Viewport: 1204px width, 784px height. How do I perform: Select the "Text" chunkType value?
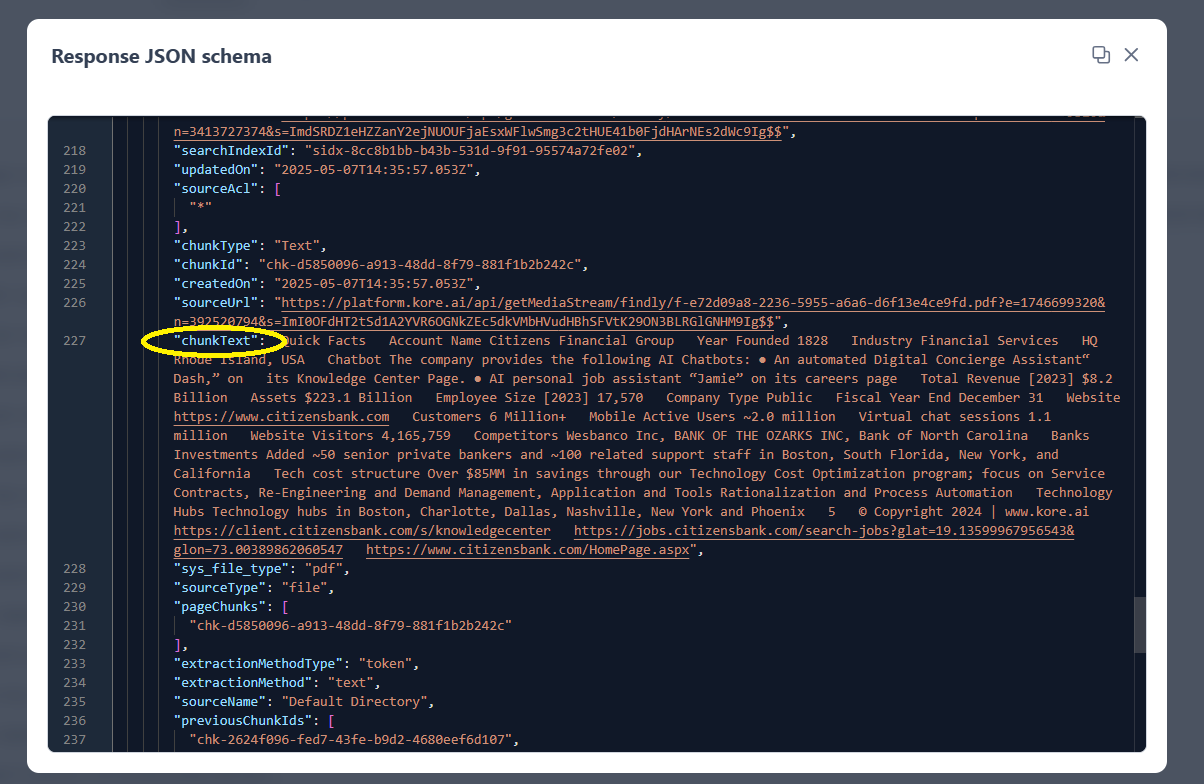click(x=296, y=246)
